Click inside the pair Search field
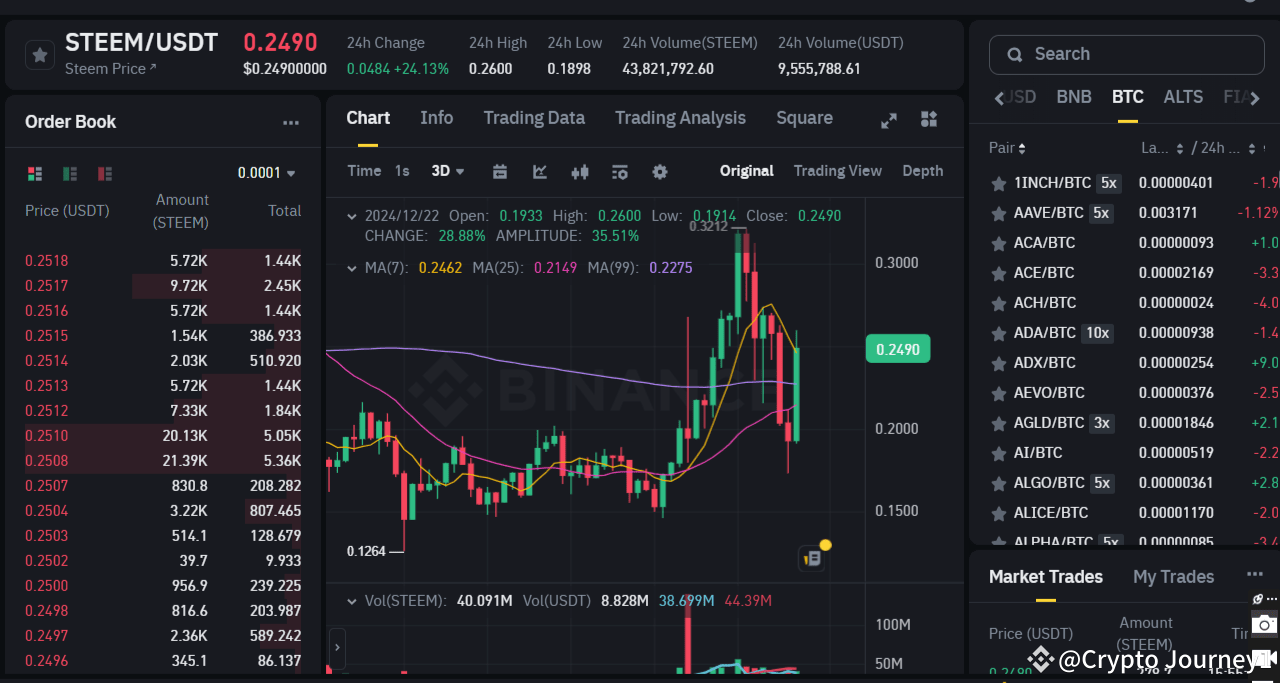This screenshot has height=683, width=1280. 1126,54
